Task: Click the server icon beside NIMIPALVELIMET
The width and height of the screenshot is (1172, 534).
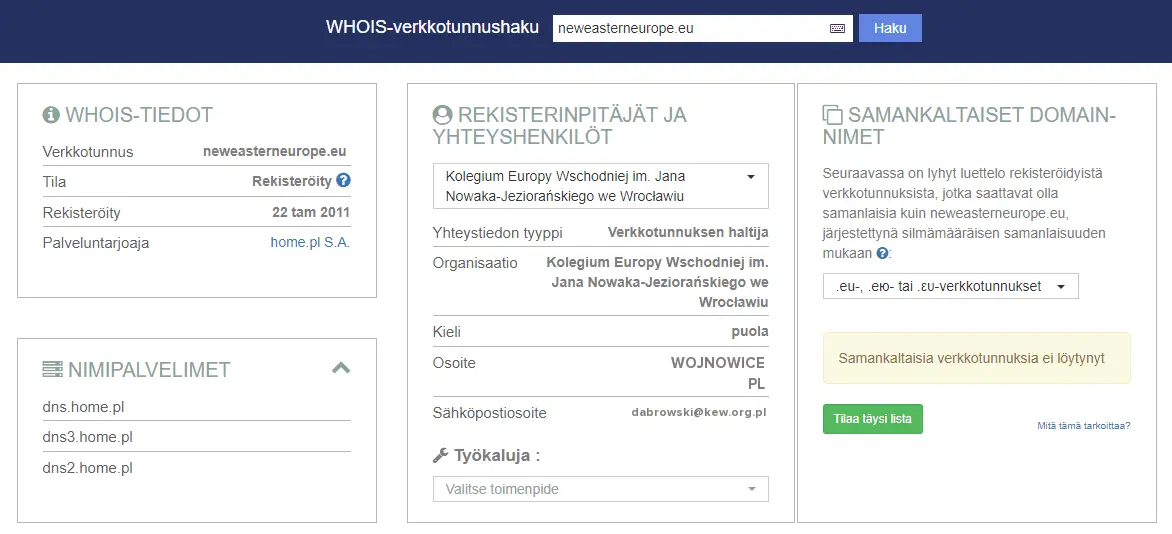Action: pyautogui.click(x=52, y=369)
